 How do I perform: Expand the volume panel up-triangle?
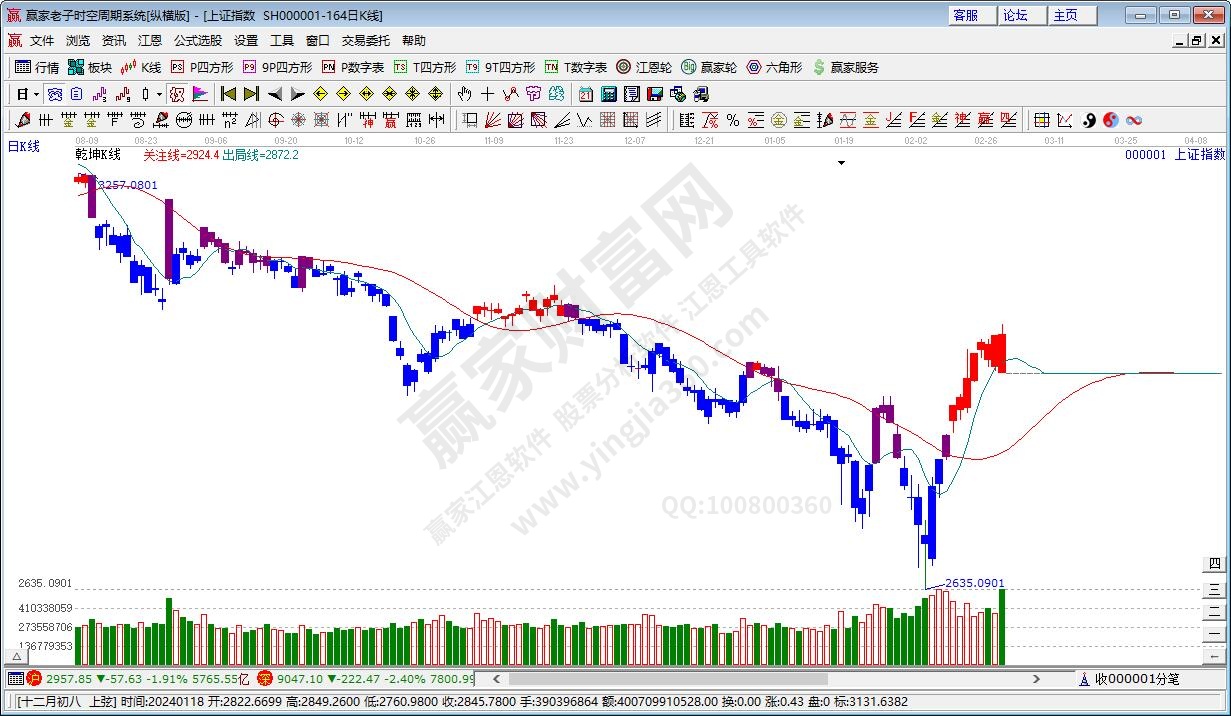coord(16,657)
